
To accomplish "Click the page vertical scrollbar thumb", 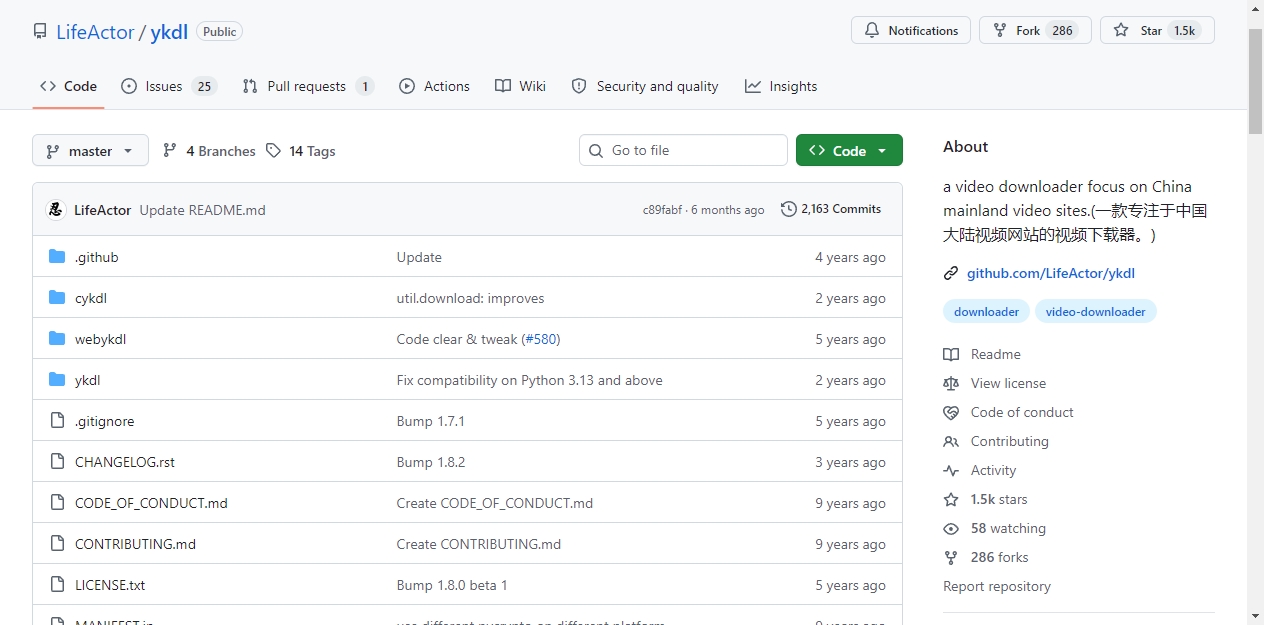I will [x=1256, y=80].
